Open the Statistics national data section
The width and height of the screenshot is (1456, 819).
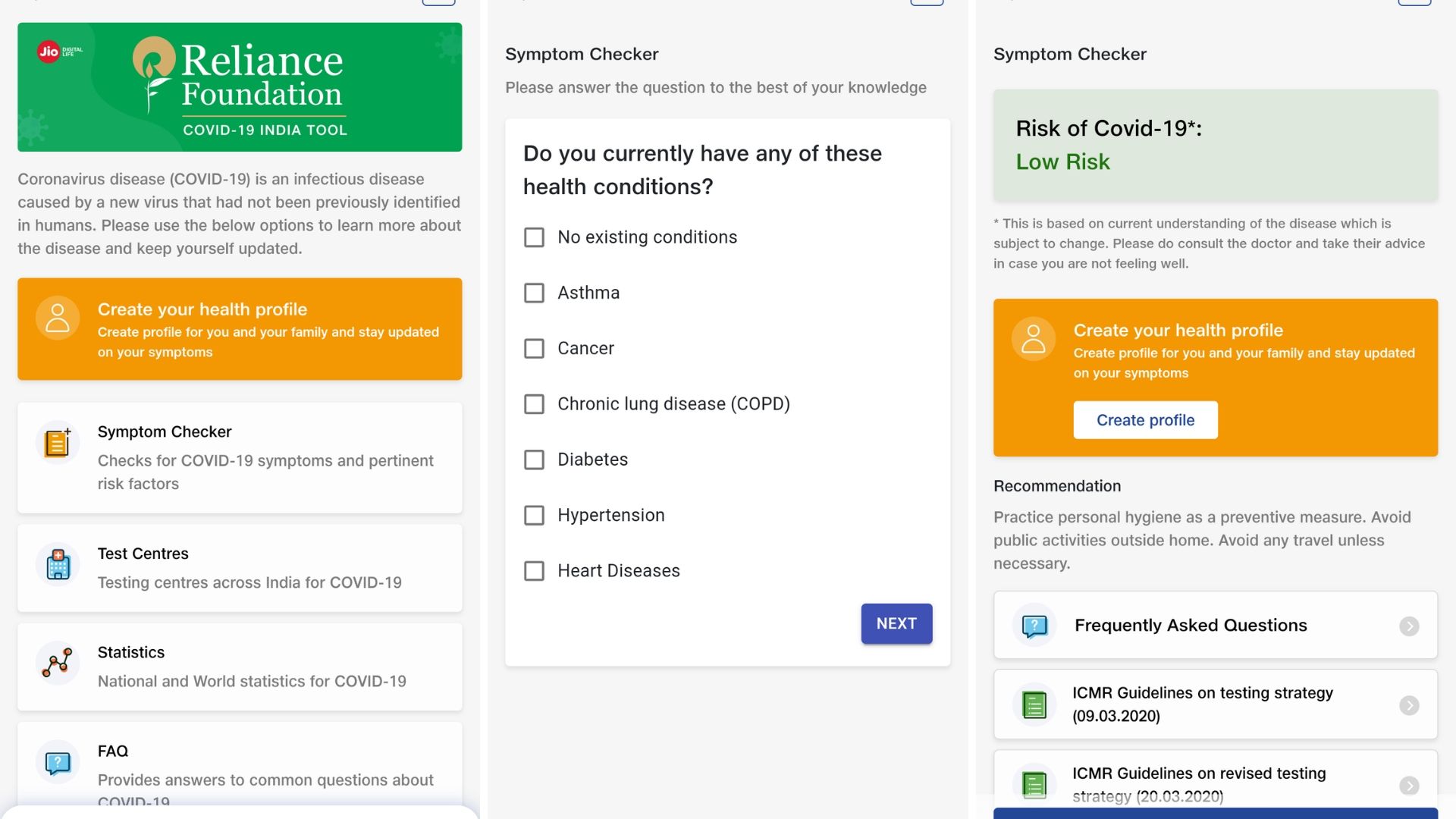(x=239, y=666)
